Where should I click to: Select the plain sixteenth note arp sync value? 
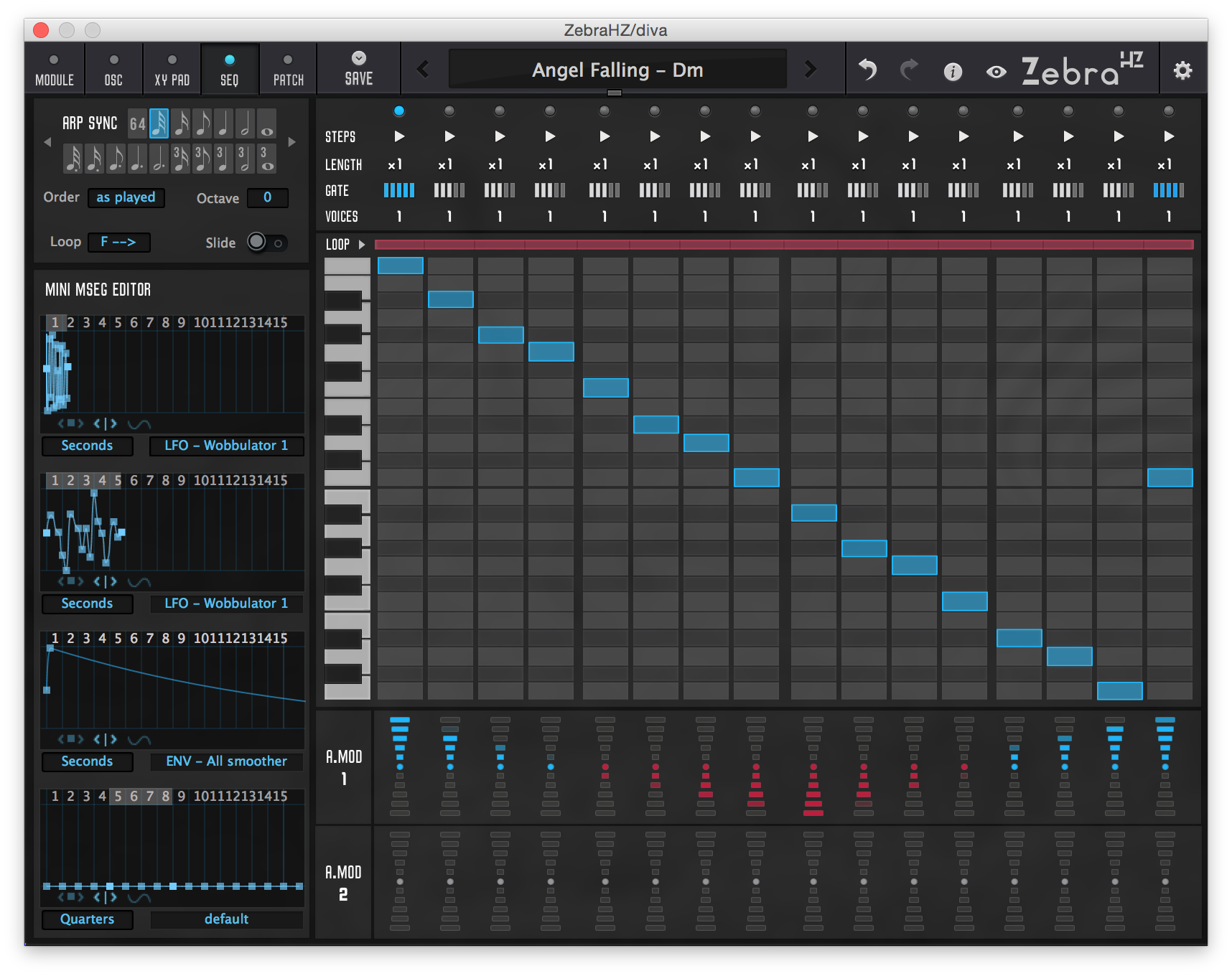pos(181,123)
